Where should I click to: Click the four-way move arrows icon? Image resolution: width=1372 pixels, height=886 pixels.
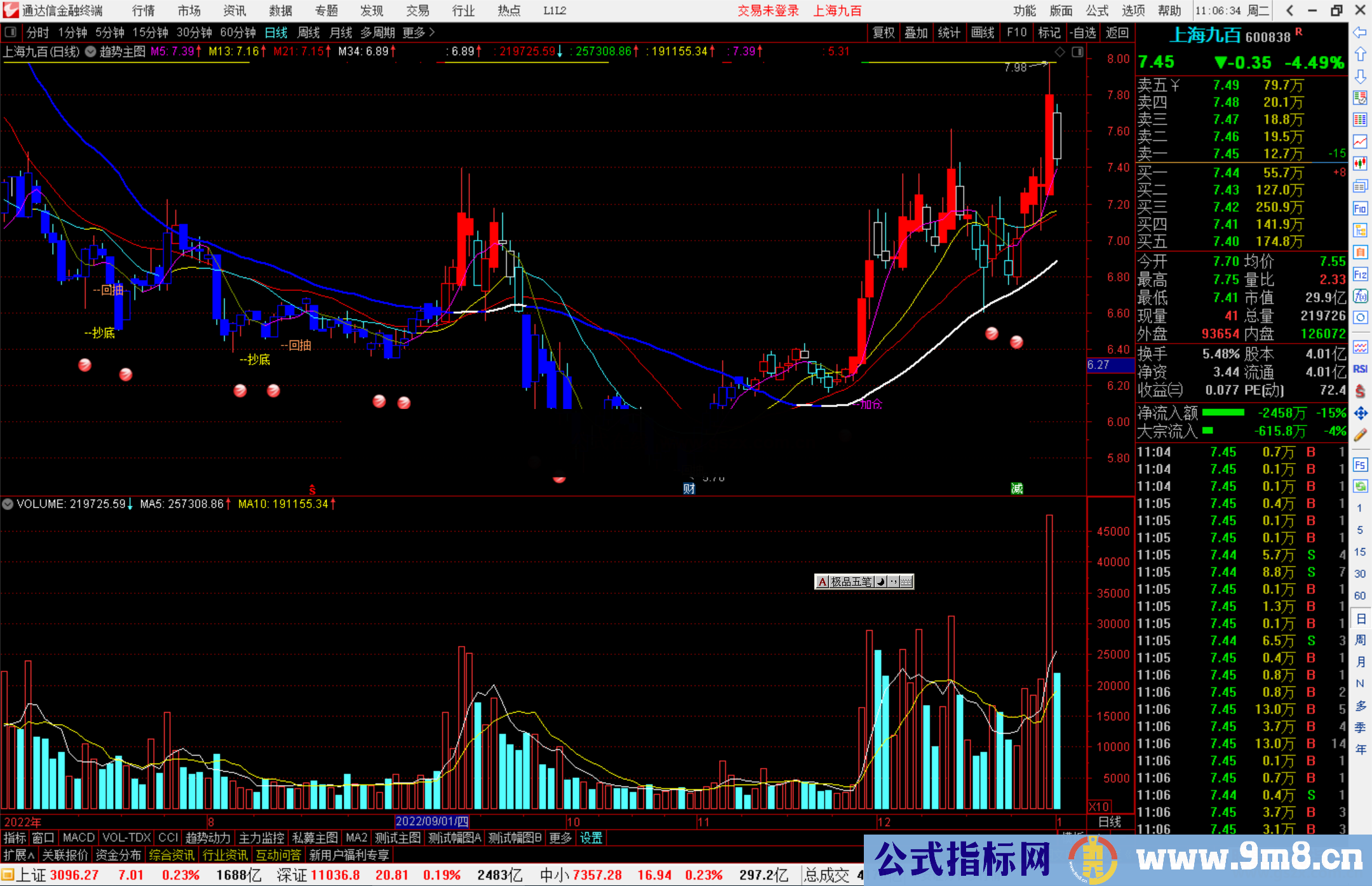click(1360, 413)
